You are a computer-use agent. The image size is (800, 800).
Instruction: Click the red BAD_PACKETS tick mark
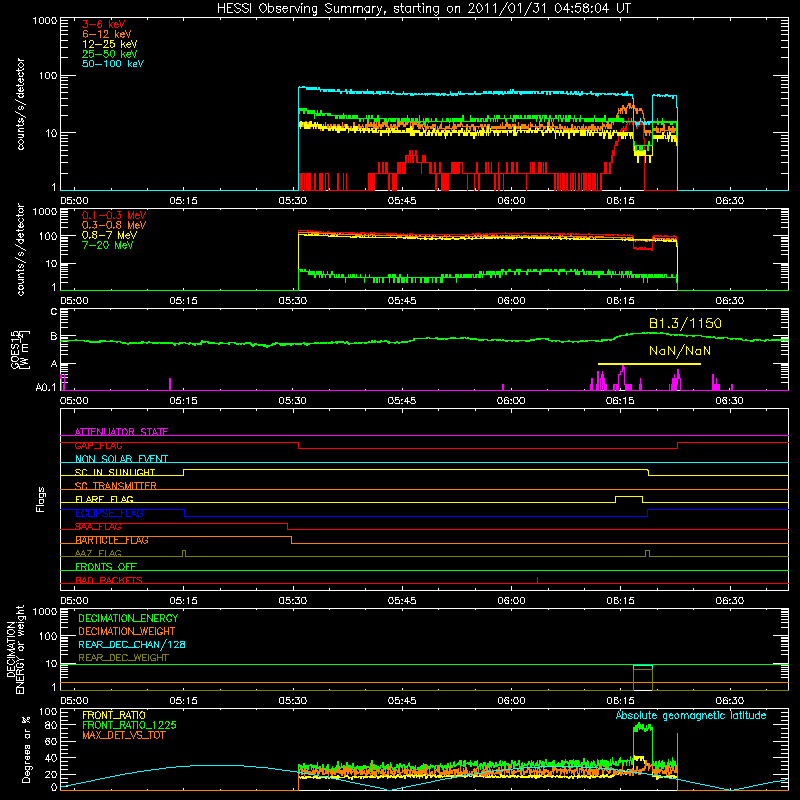pos(537,580)
